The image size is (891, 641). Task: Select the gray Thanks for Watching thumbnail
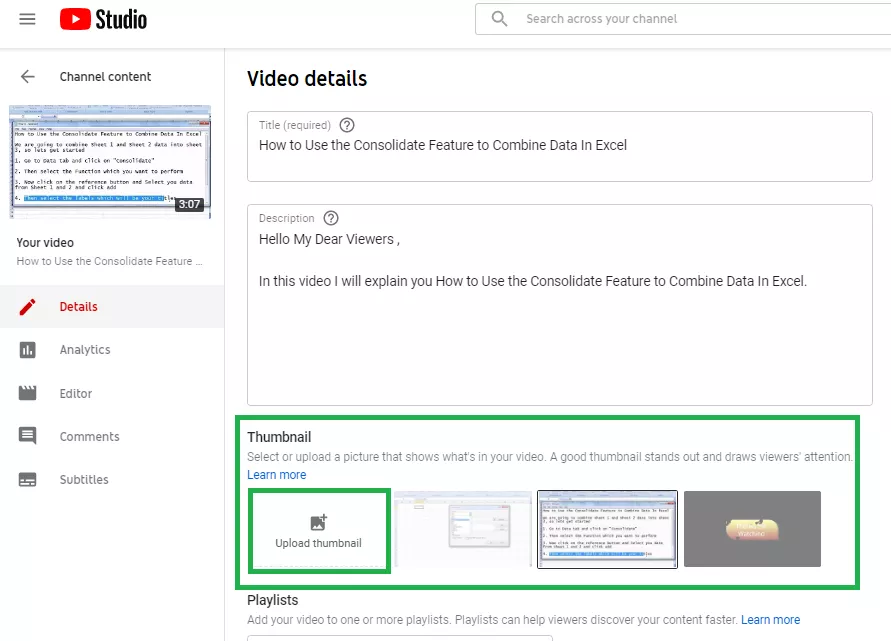[x=752, y=529]
